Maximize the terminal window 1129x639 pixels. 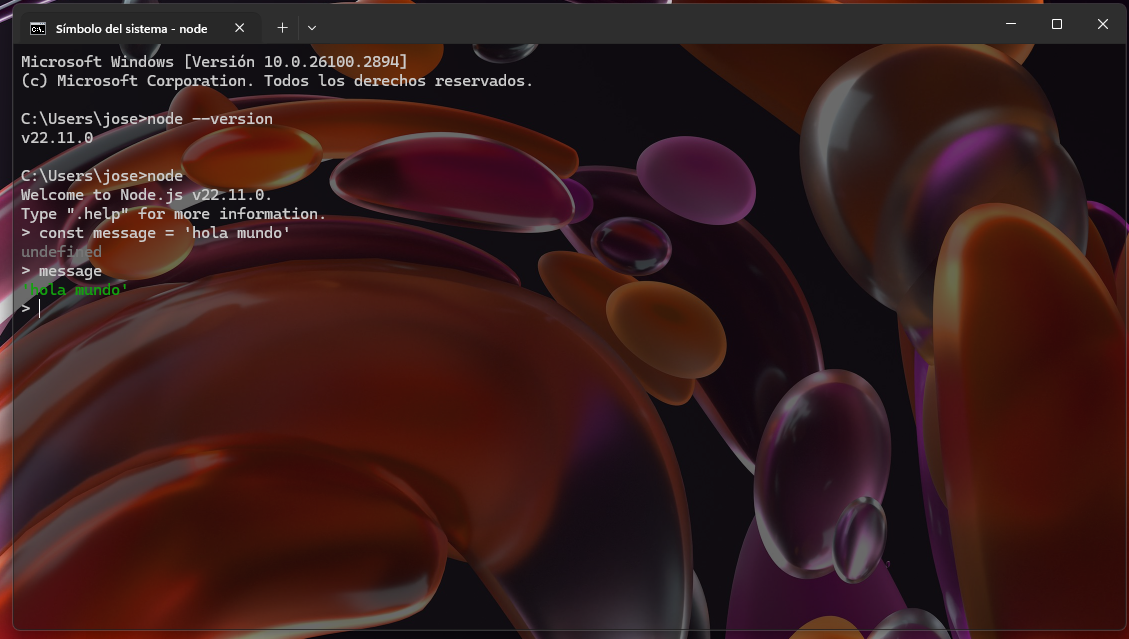[1056, 24]
